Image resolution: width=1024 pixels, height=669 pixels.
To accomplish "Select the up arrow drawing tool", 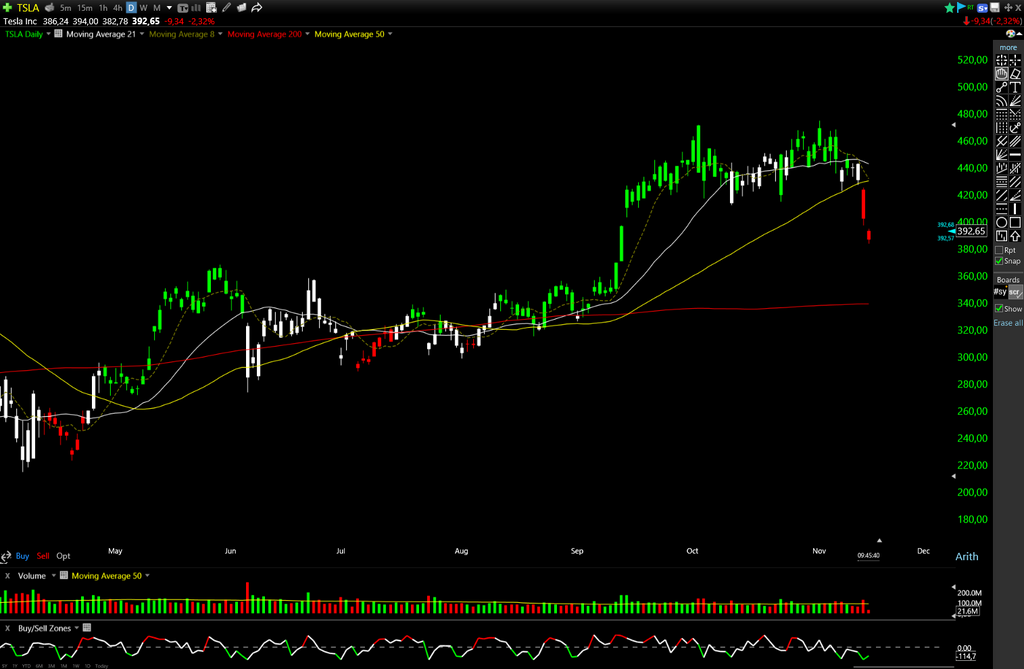I will 1015,236.
